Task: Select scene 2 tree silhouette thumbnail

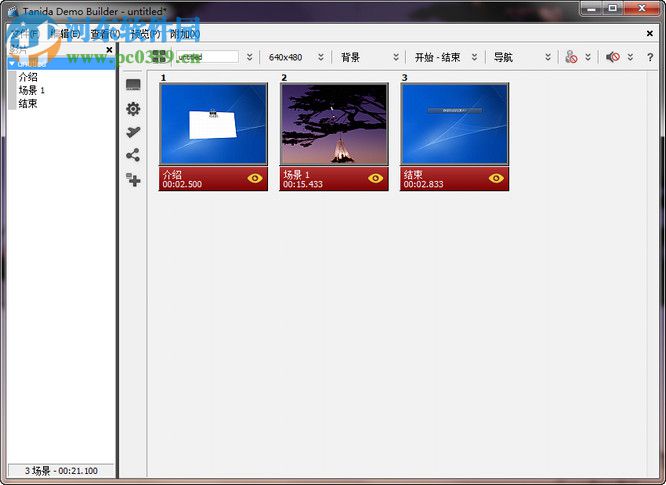Action: point(334,124)
